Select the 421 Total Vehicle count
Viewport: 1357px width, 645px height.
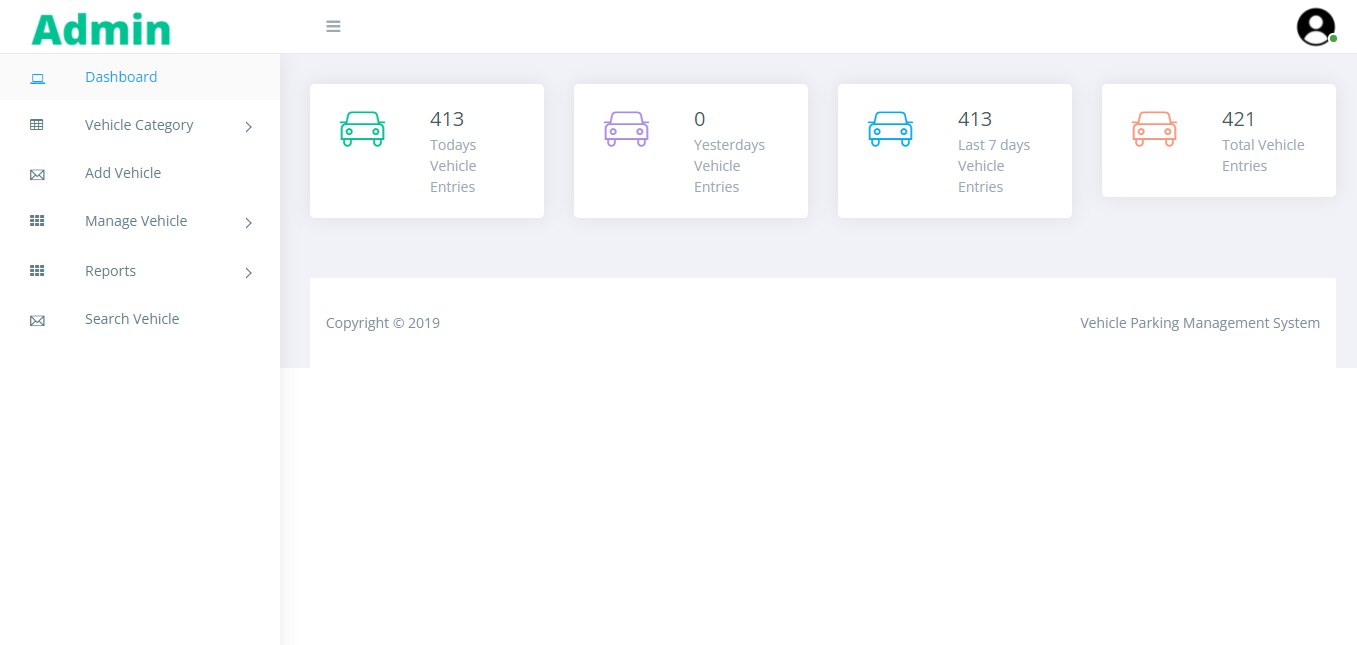(1238, 119)
